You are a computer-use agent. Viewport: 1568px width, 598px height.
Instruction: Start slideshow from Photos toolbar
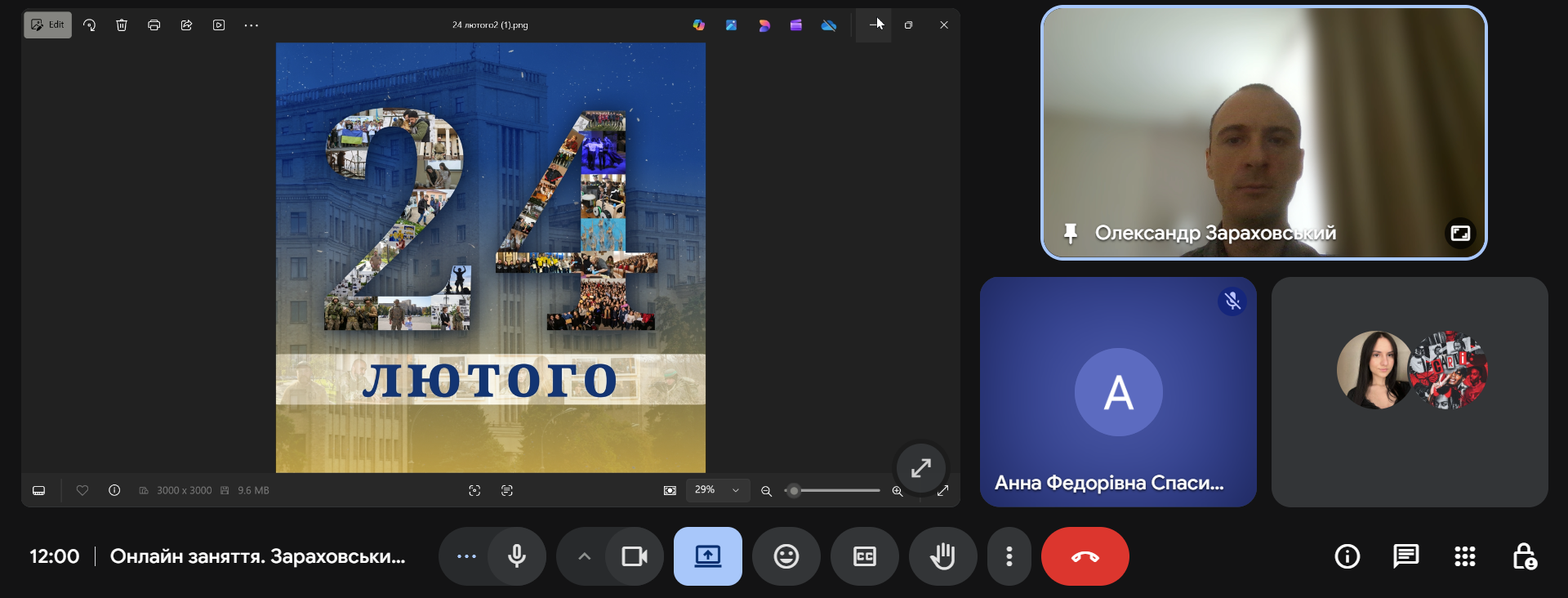[219, 25]
